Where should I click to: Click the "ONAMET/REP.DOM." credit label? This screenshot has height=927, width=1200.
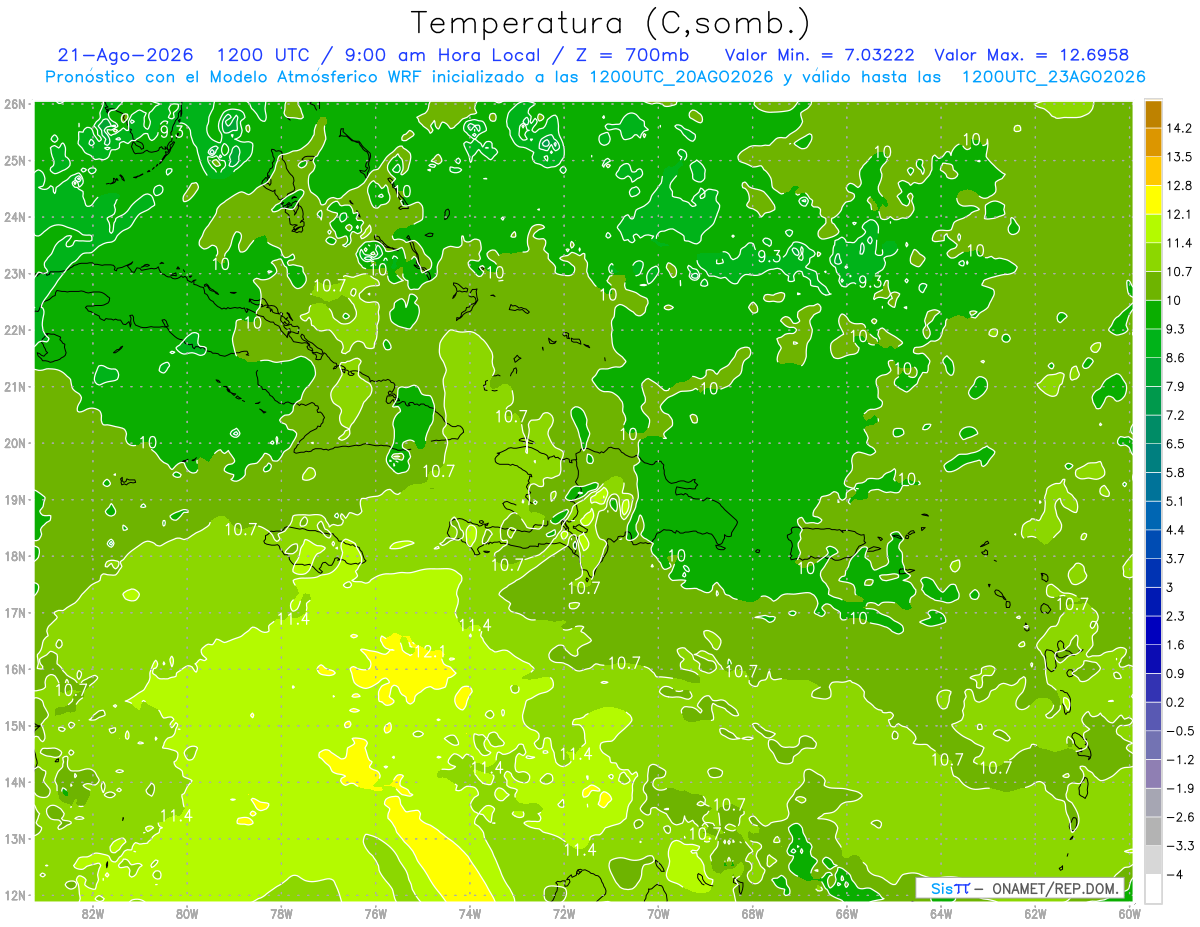point(1055,889)
